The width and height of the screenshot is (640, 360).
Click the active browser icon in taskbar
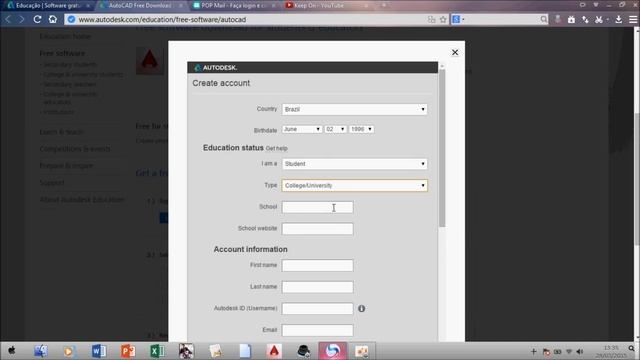332,351
